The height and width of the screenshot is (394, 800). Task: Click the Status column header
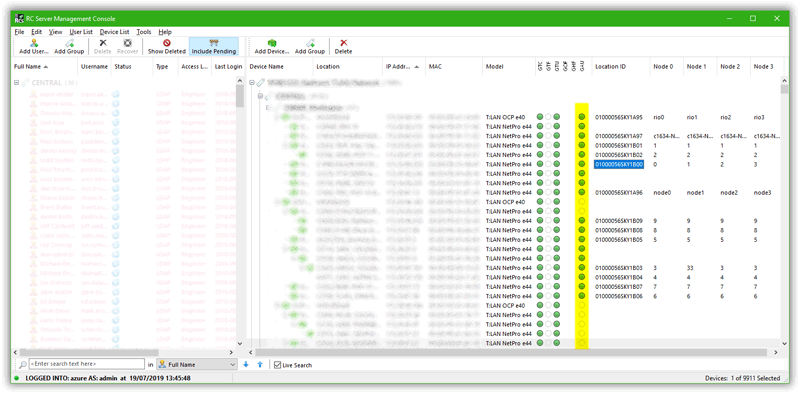coord(132,66)
